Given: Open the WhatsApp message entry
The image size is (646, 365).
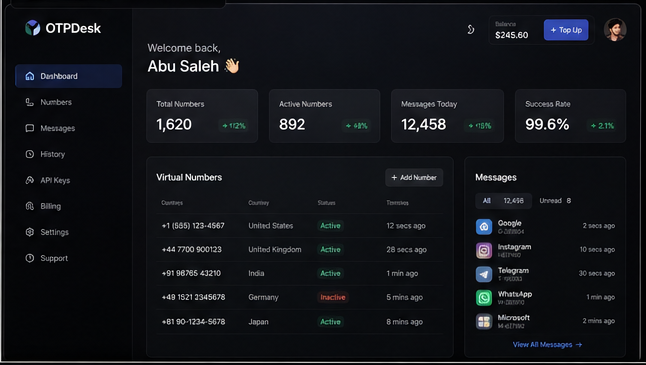Looking at the screenshot, I should click(545, 297).
